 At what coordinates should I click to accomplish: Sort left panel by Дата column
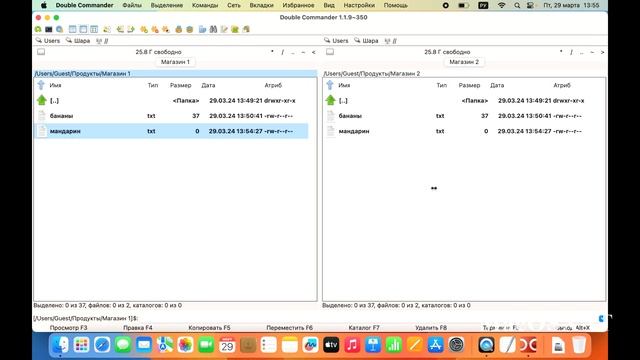[x=208, y=85]
